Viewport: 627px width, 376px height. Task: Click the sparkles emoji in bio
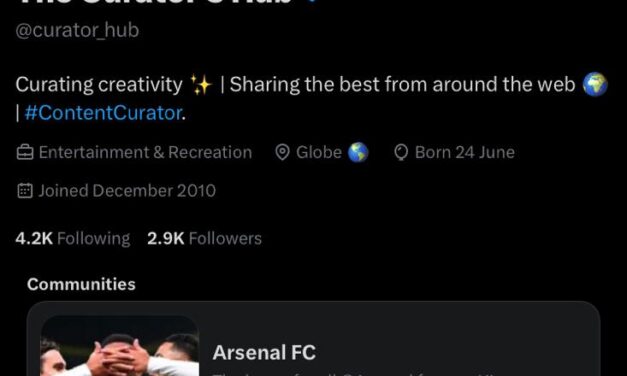pos(201,85)
